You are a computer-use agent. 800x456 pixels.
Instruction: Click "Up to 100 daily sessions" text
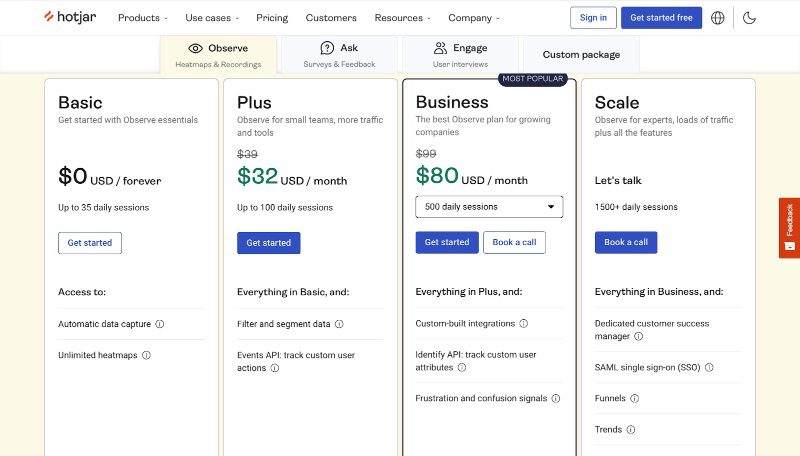(x=285, y=208)
